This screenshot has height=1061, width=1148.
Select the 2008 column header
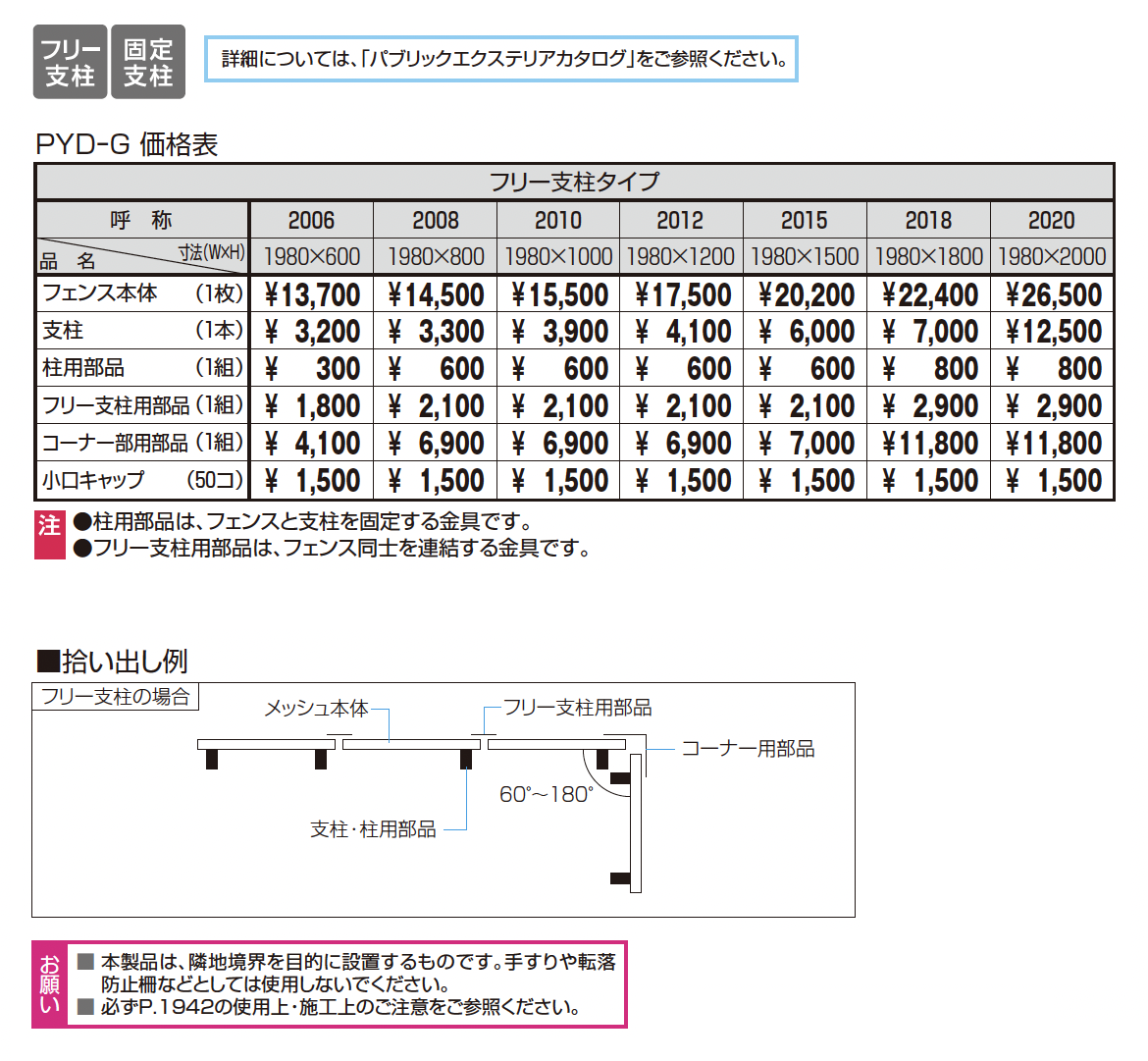pos(435,221)
